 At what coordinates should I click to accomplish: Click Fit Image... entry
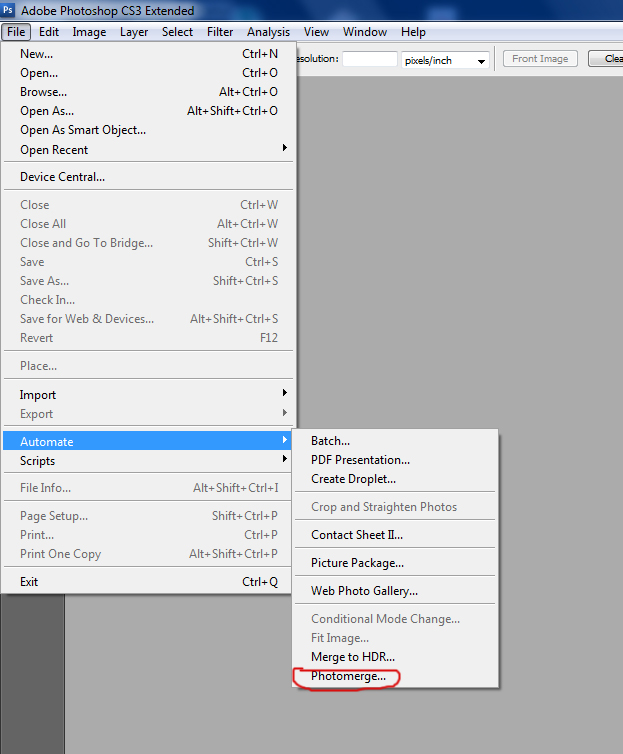click(395, 638)
